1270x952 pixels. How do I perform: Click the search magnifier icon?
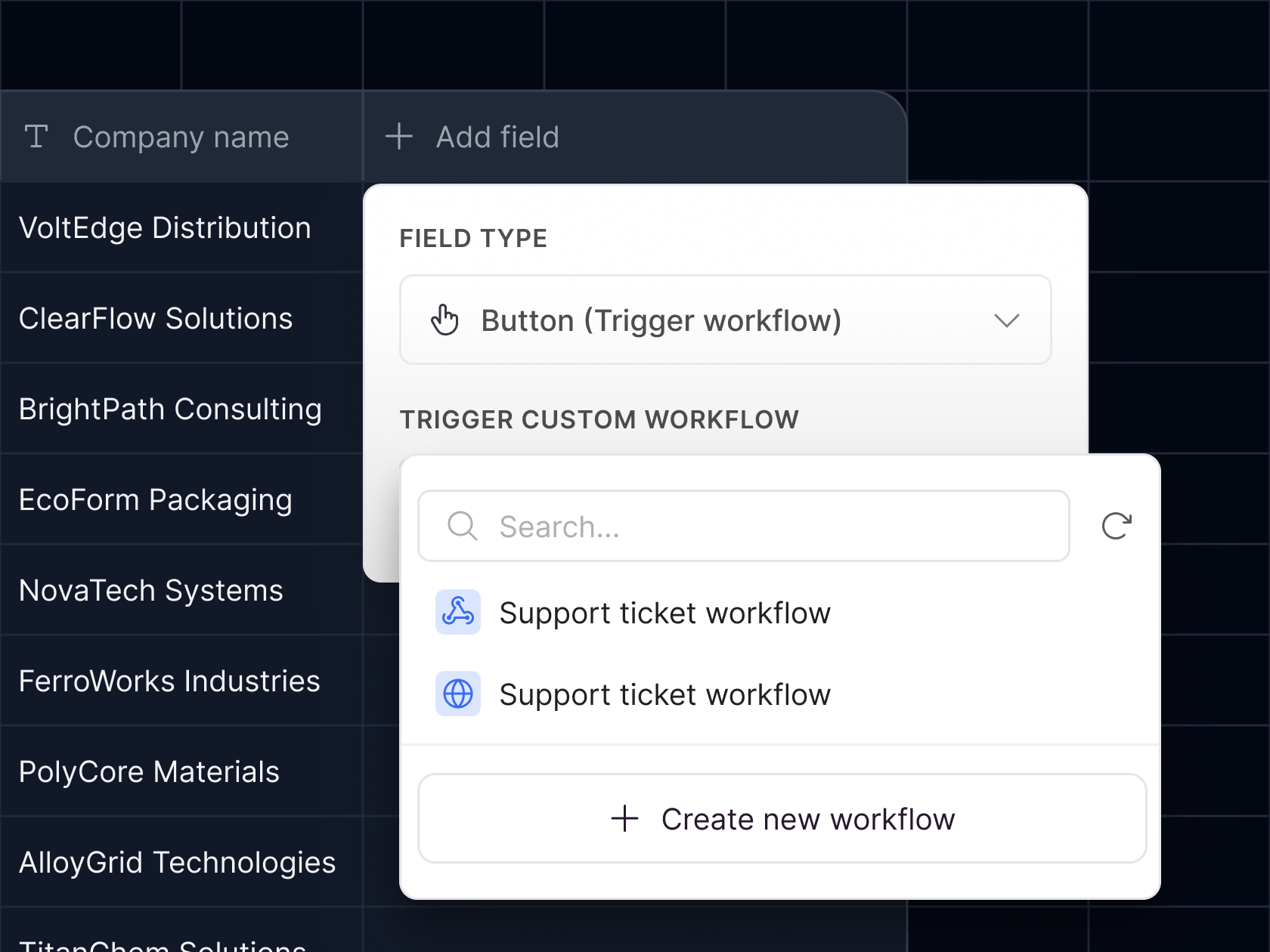point(462,526)
